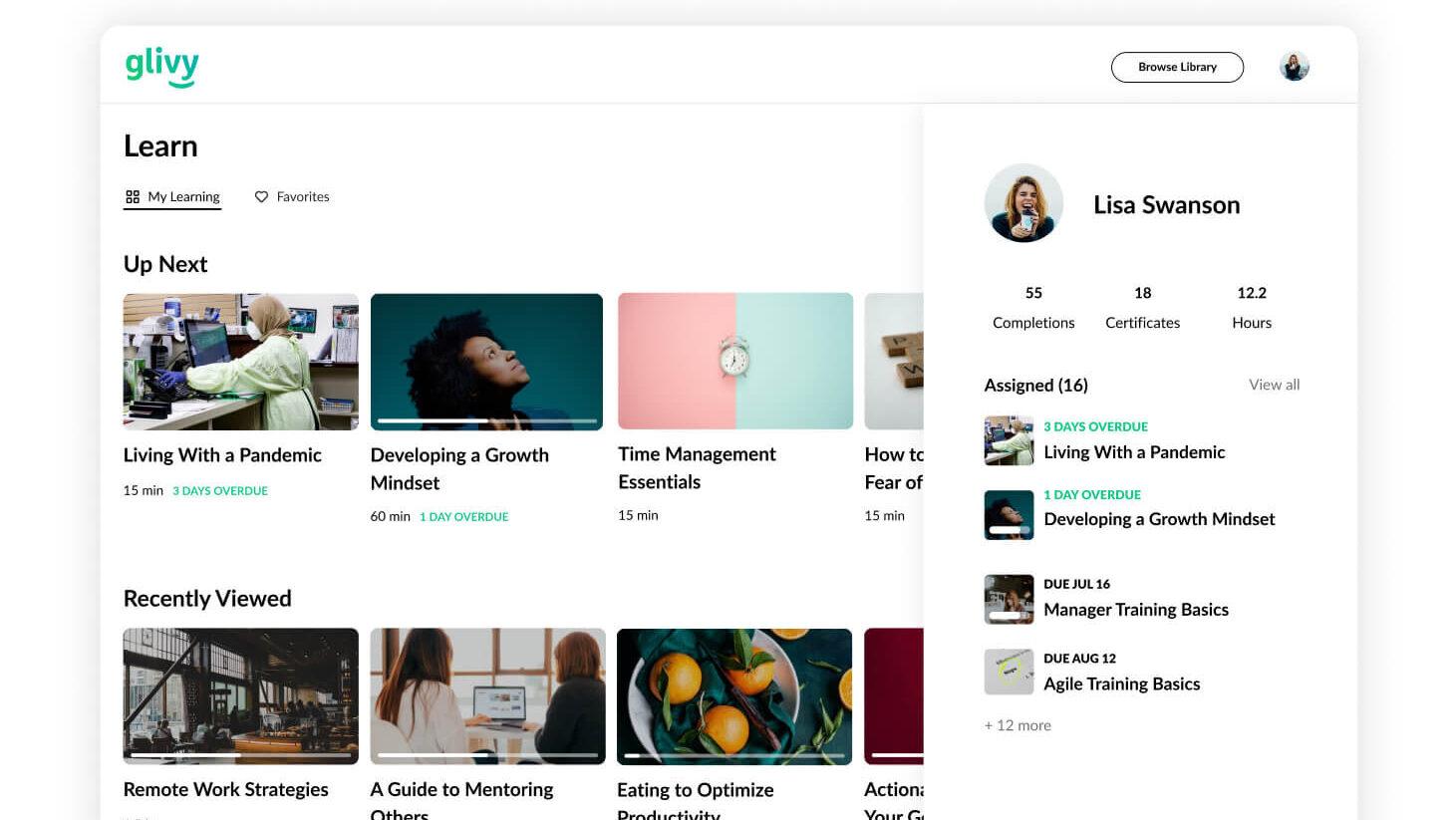Open Eating to Optimize Productivity thumbnail

(x=734, y=695)
